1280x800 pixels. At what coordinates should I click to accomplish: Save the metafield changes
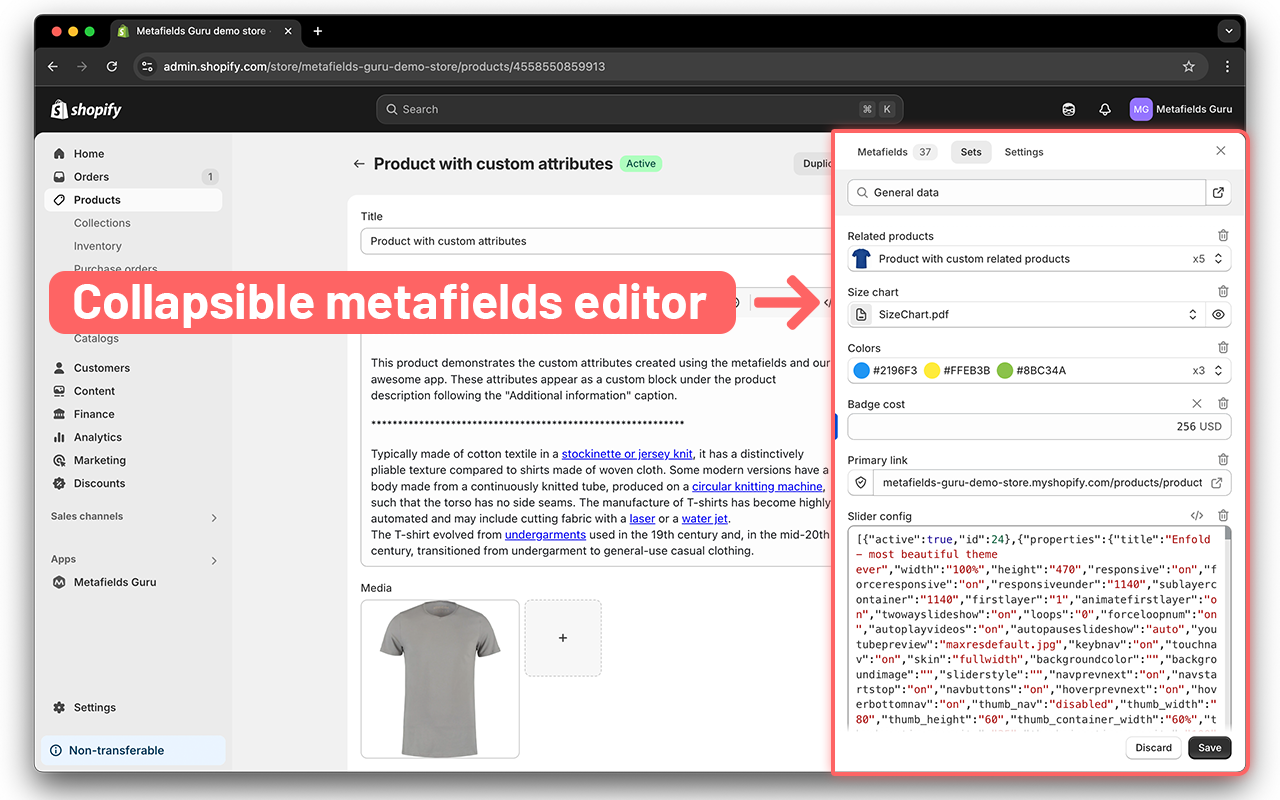point(1209,747)
